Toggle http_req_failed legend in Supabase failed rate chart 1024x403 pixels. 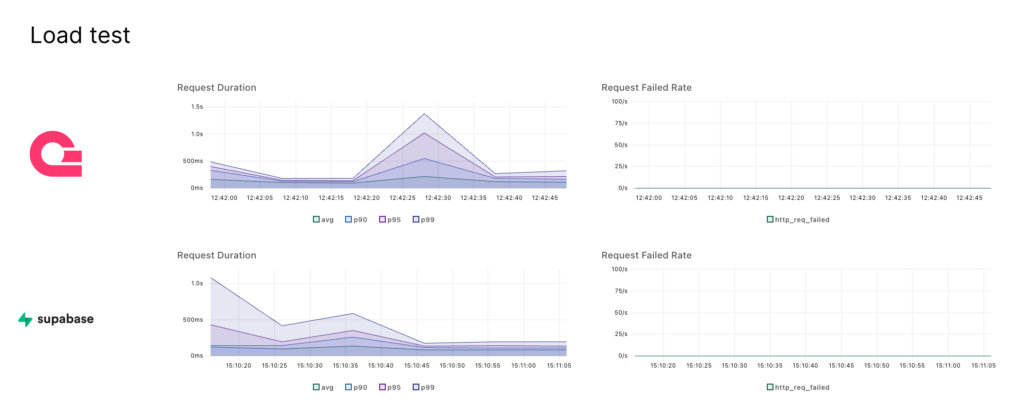click(797, 386)
